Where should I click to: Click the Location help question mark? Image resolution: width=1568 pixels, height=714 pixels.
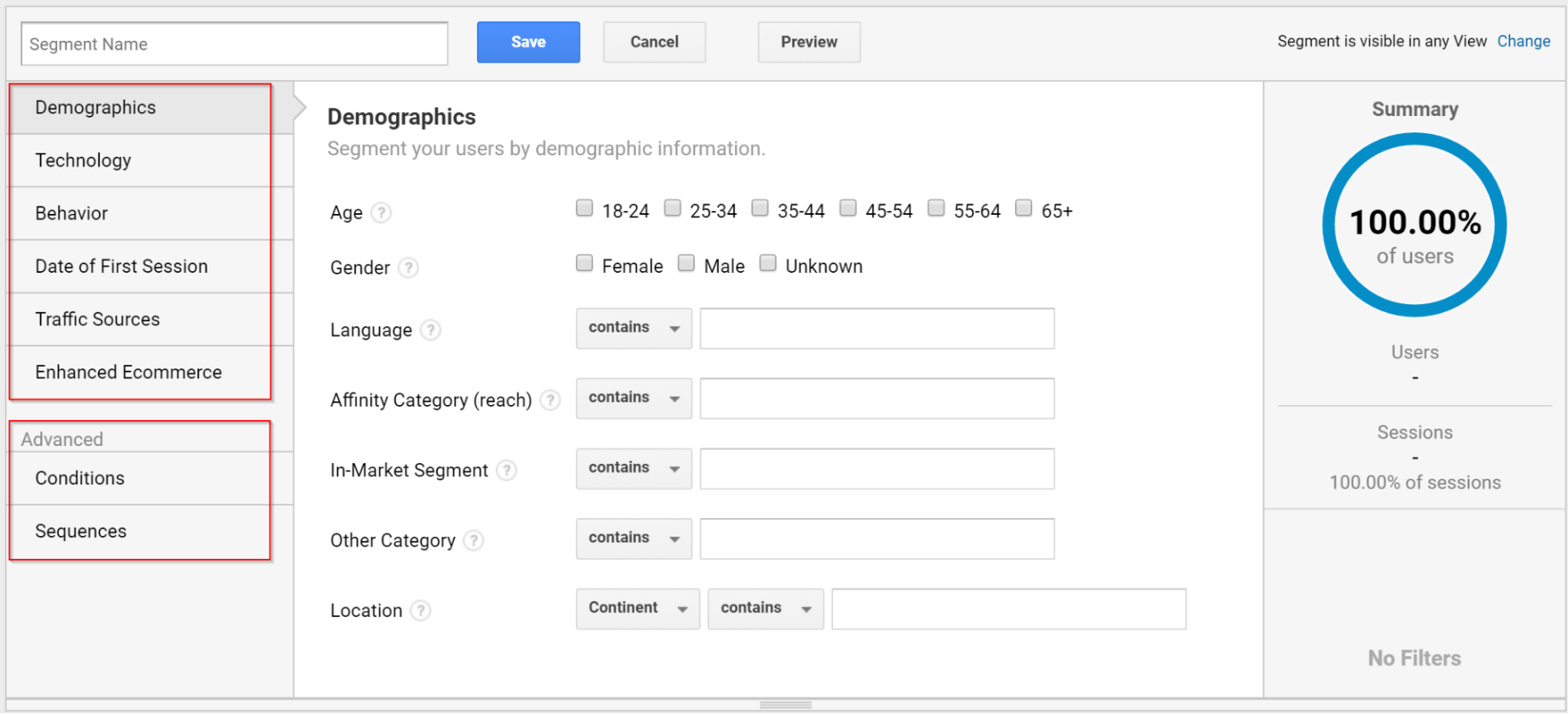(x=421, y=611)
